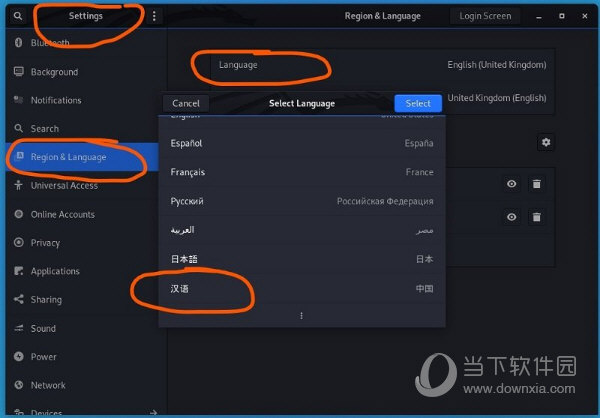Delete first input source with trash icon
The image size is (600, 418).
point(536,184)
